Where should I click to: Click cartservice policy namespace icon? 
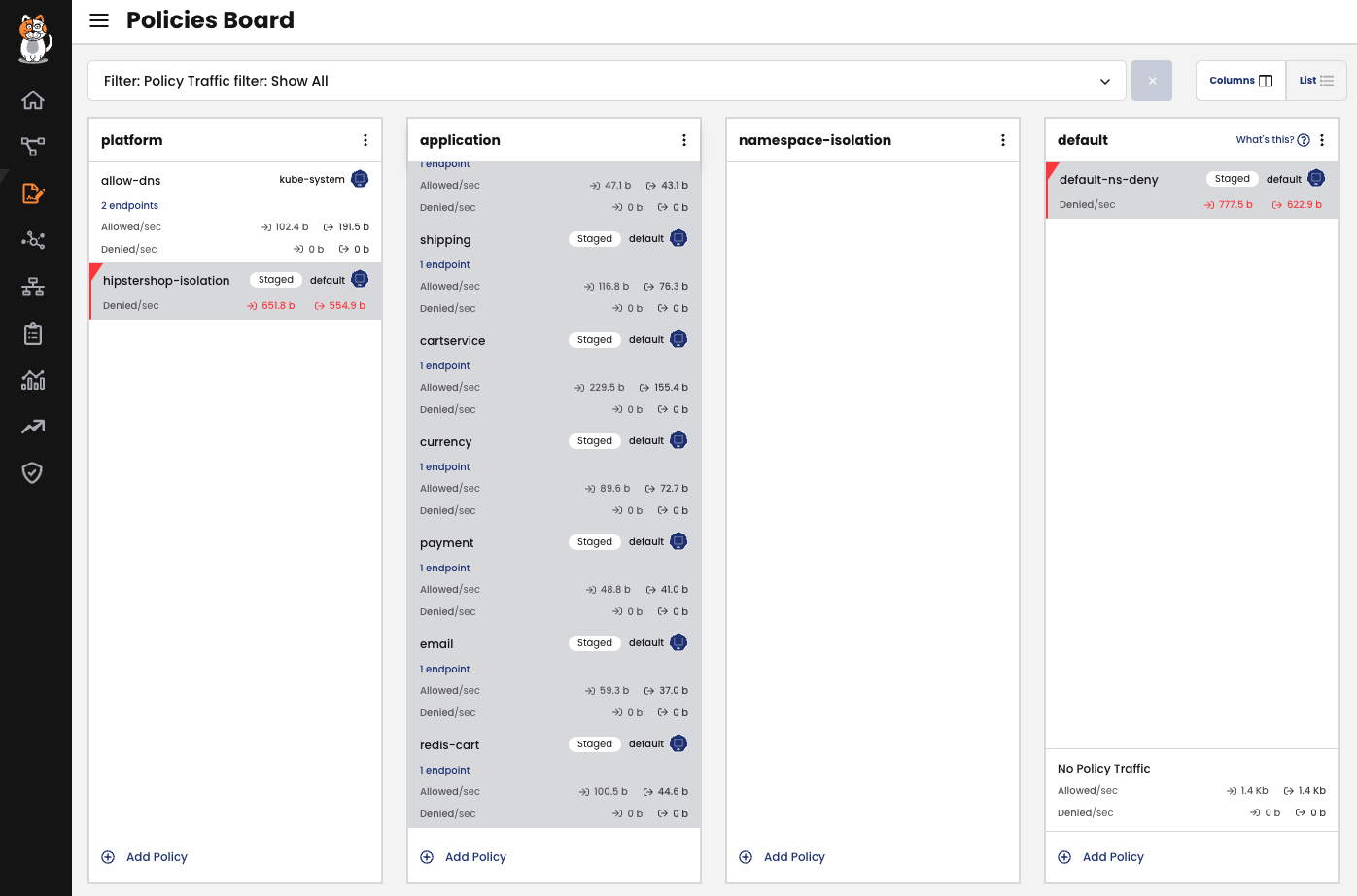[678, 339]
